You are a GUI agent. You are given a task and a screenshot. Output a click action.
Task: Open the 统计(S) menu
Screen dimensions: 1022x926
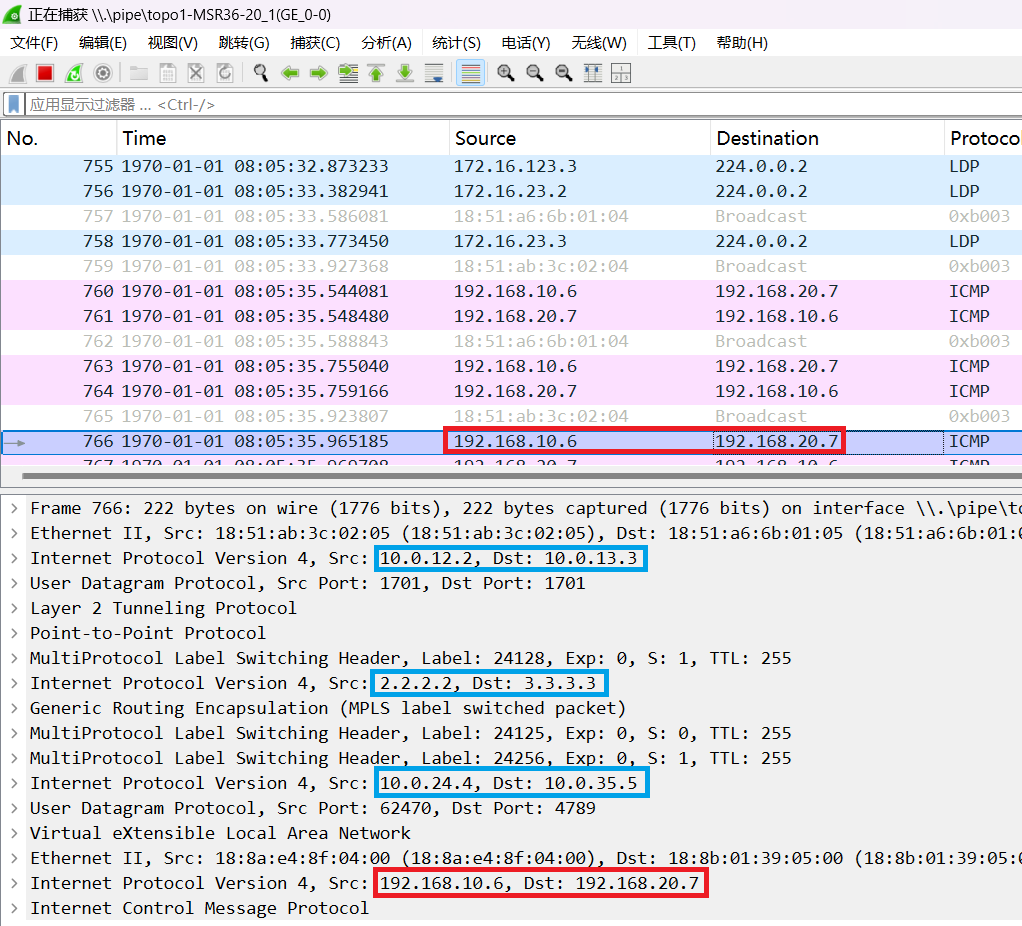tap(456, 43)
